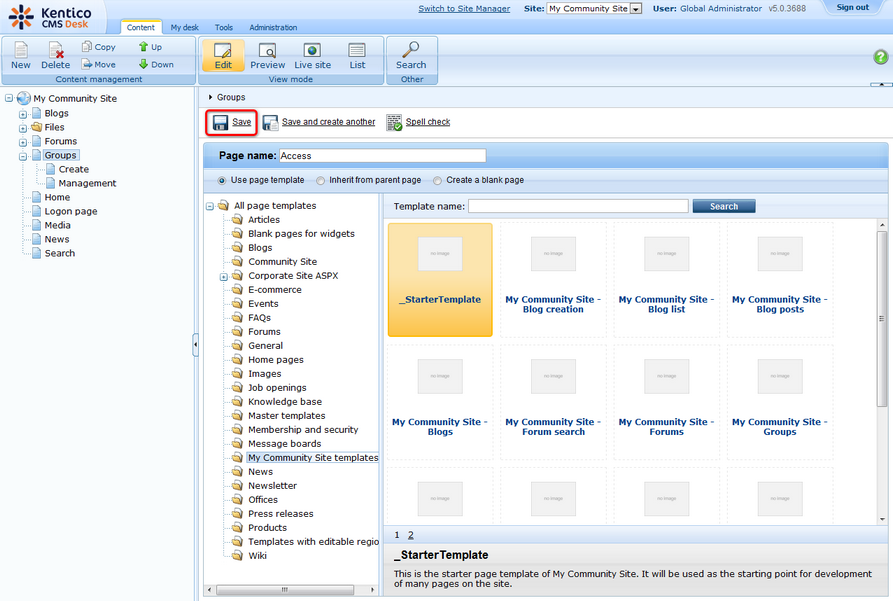Click the Spell check link text
This screenshot has width=893, height=601.
[x=428, y=122]
